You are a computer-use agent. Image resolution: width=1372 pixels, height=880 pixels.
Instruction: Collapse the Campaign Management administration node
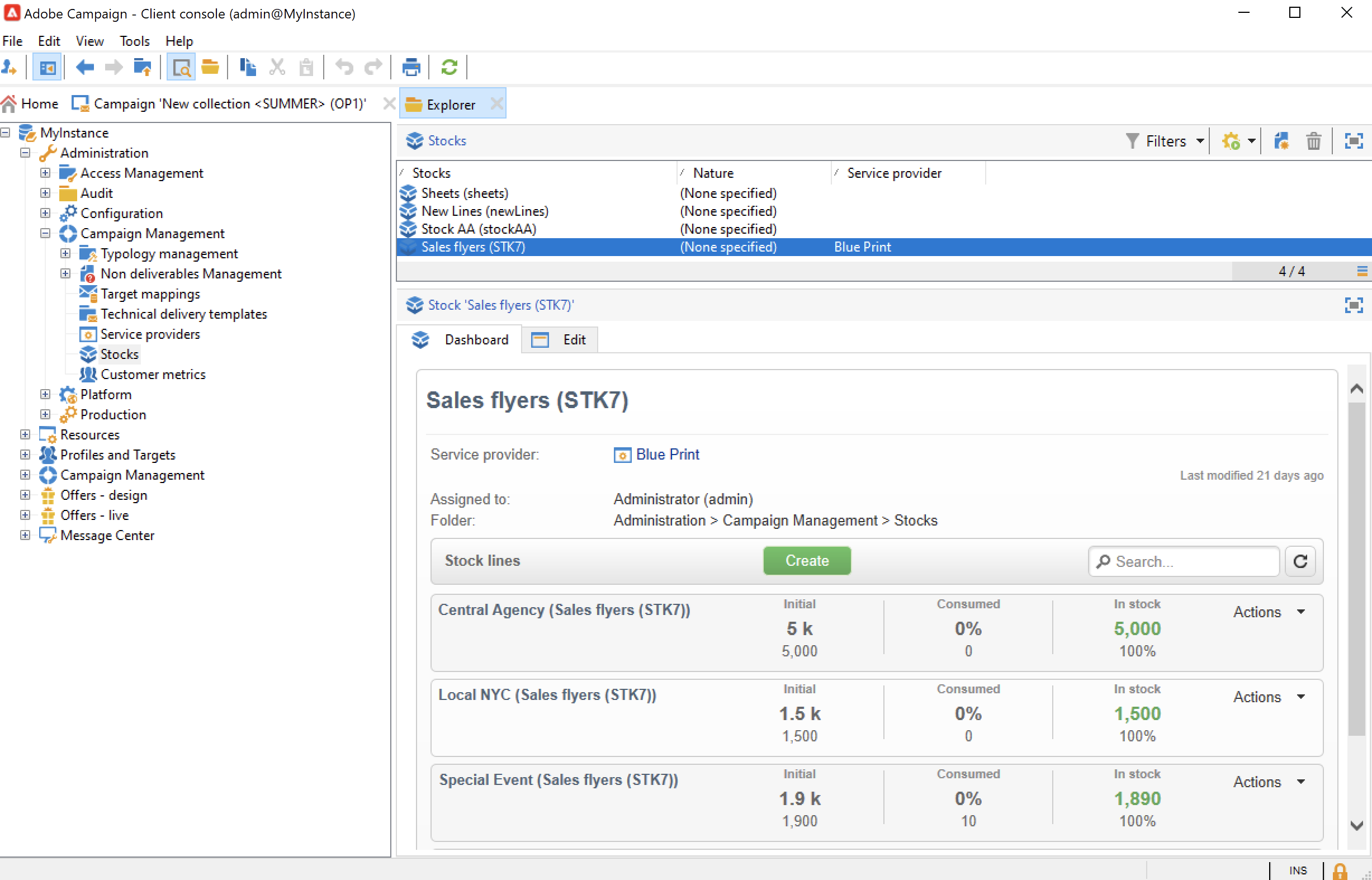point(45,233)
